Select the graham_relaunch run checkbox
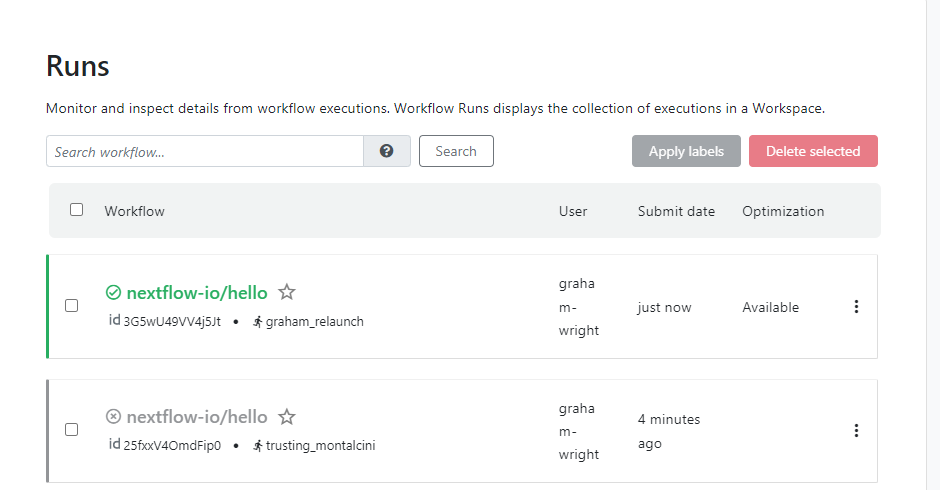This screenshot has width=940, height=490. [71, 306]
